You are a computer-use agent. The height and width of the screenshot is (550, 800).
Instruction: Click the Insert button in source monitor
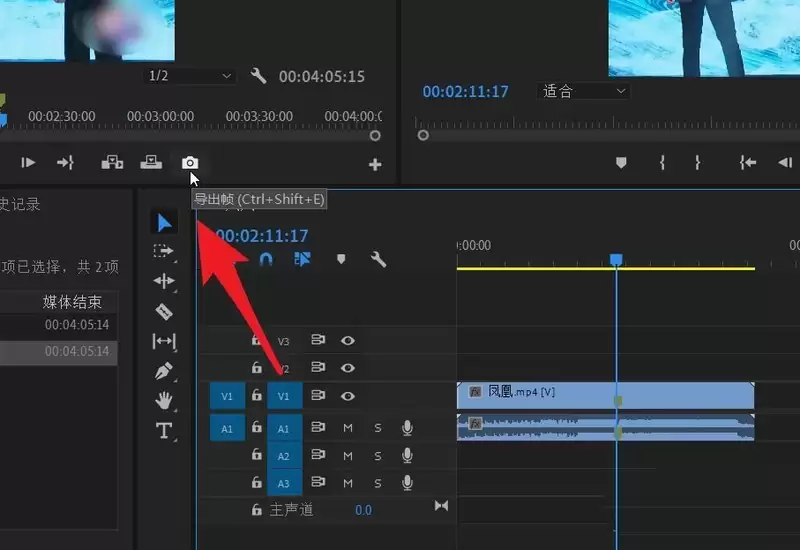[x=112, y=163]
